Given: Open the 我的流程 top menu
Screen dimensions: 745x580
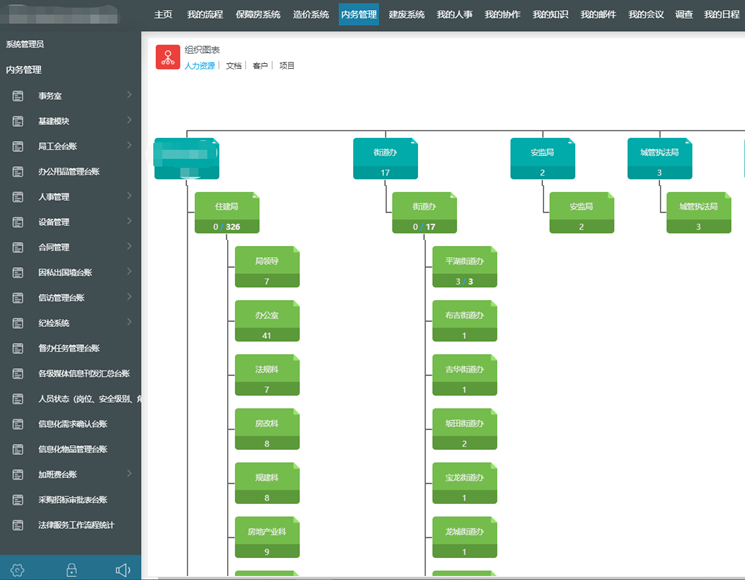Looking at the screenshot, I should [x=205, y=14].
